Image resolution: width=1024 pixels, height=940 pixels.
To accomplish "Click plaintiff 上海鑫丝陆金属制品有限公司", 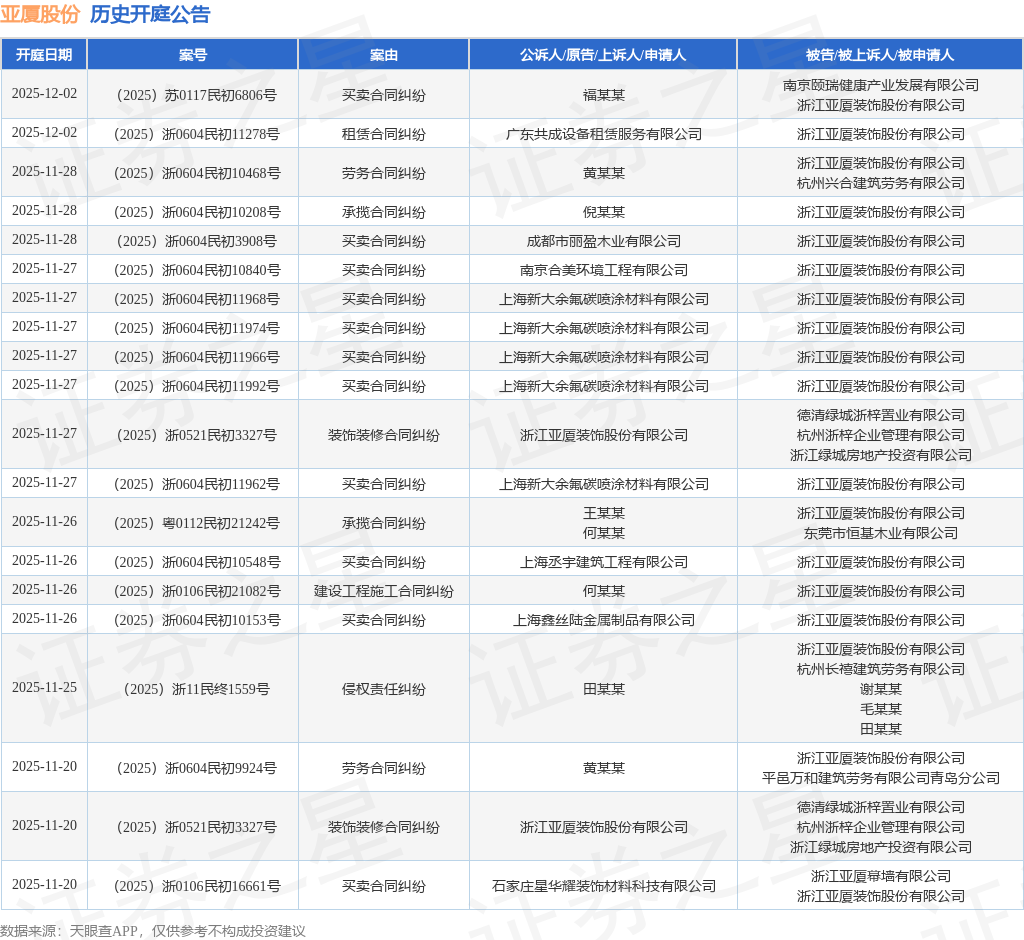I will (603, 621).
